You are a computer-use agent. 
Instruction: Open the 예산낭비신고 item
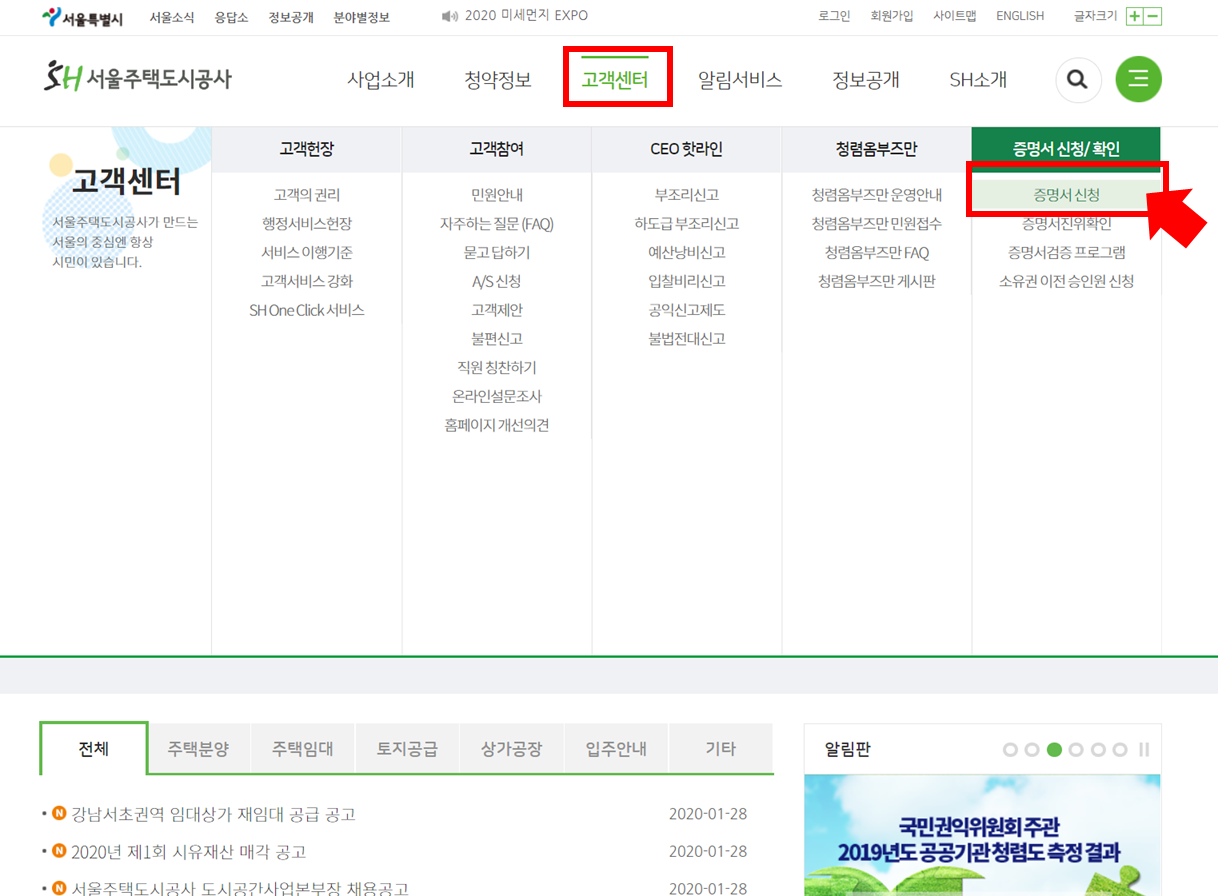[x=687, y=253]
